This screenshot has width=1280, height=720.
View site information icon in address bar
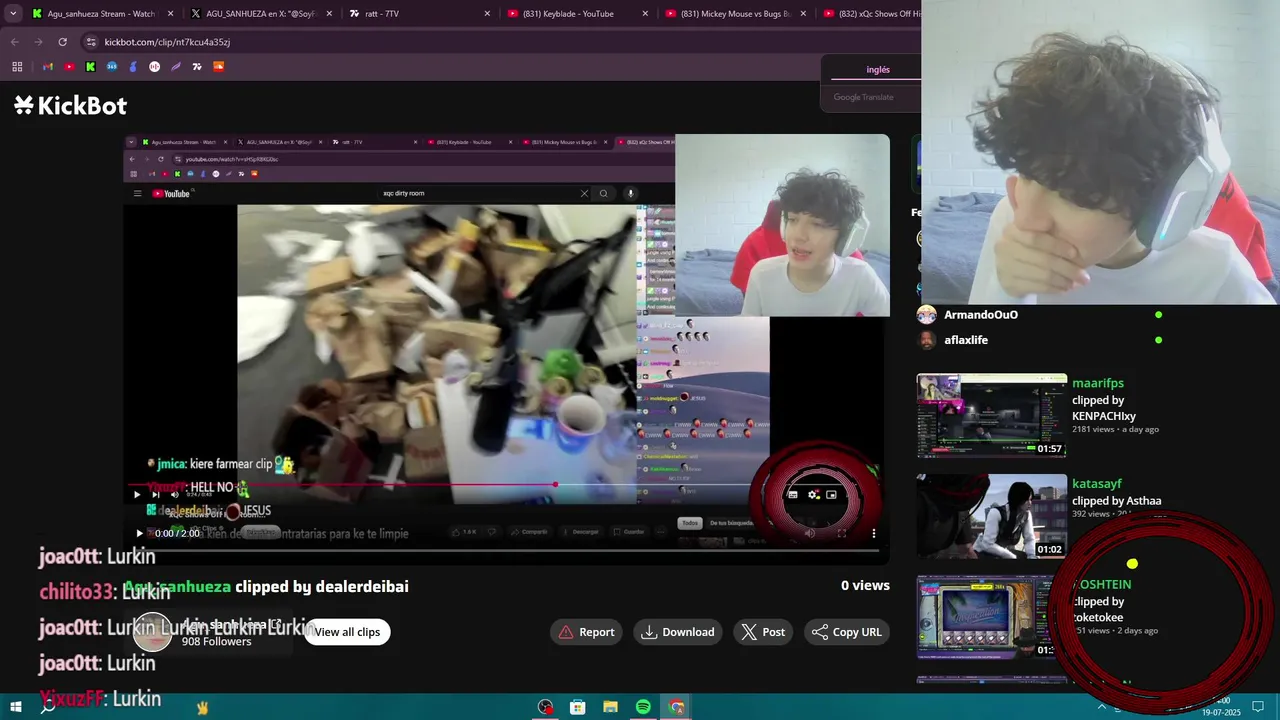point(91,42)
